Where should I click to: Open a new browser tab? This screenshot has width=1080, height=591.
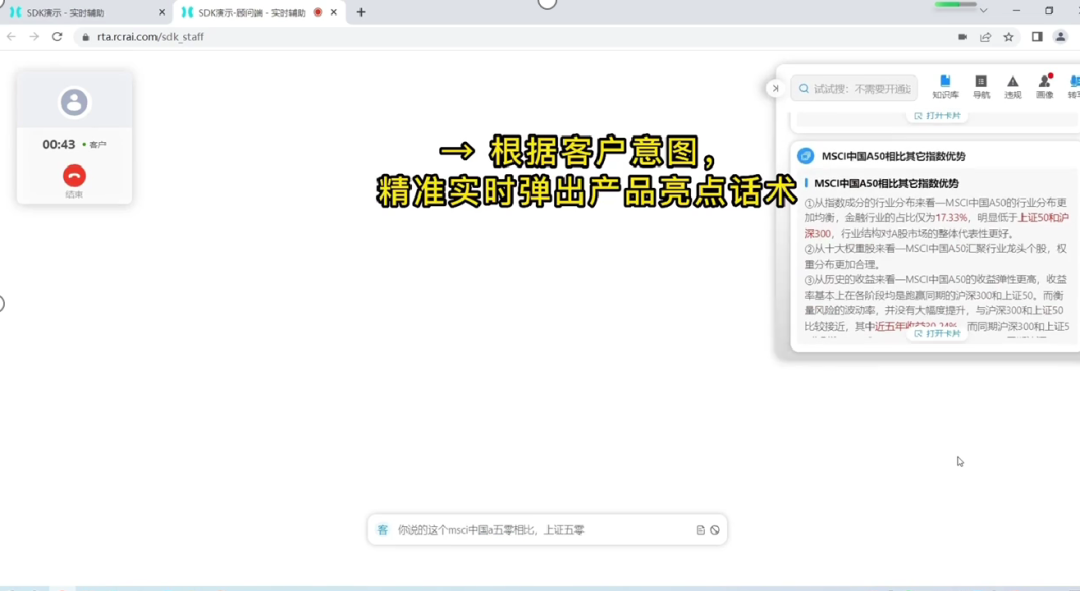(361, 12)
